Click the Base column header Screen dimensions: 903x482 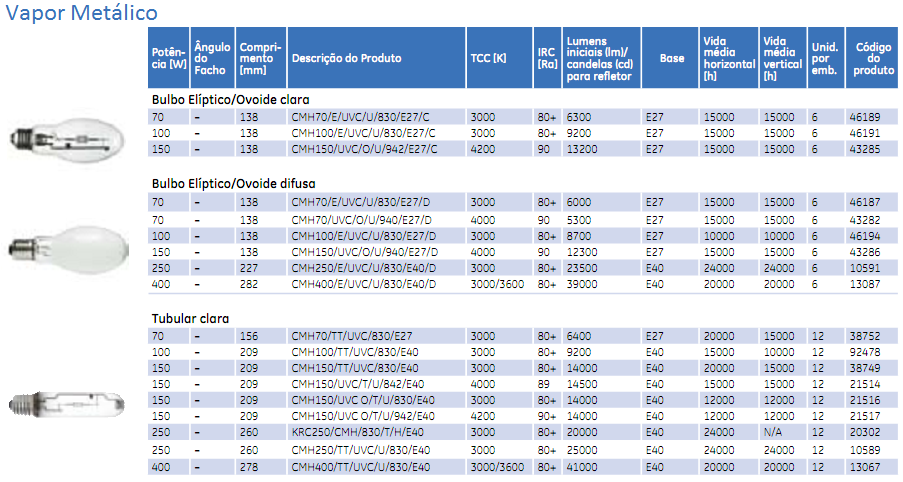point(670,58)
